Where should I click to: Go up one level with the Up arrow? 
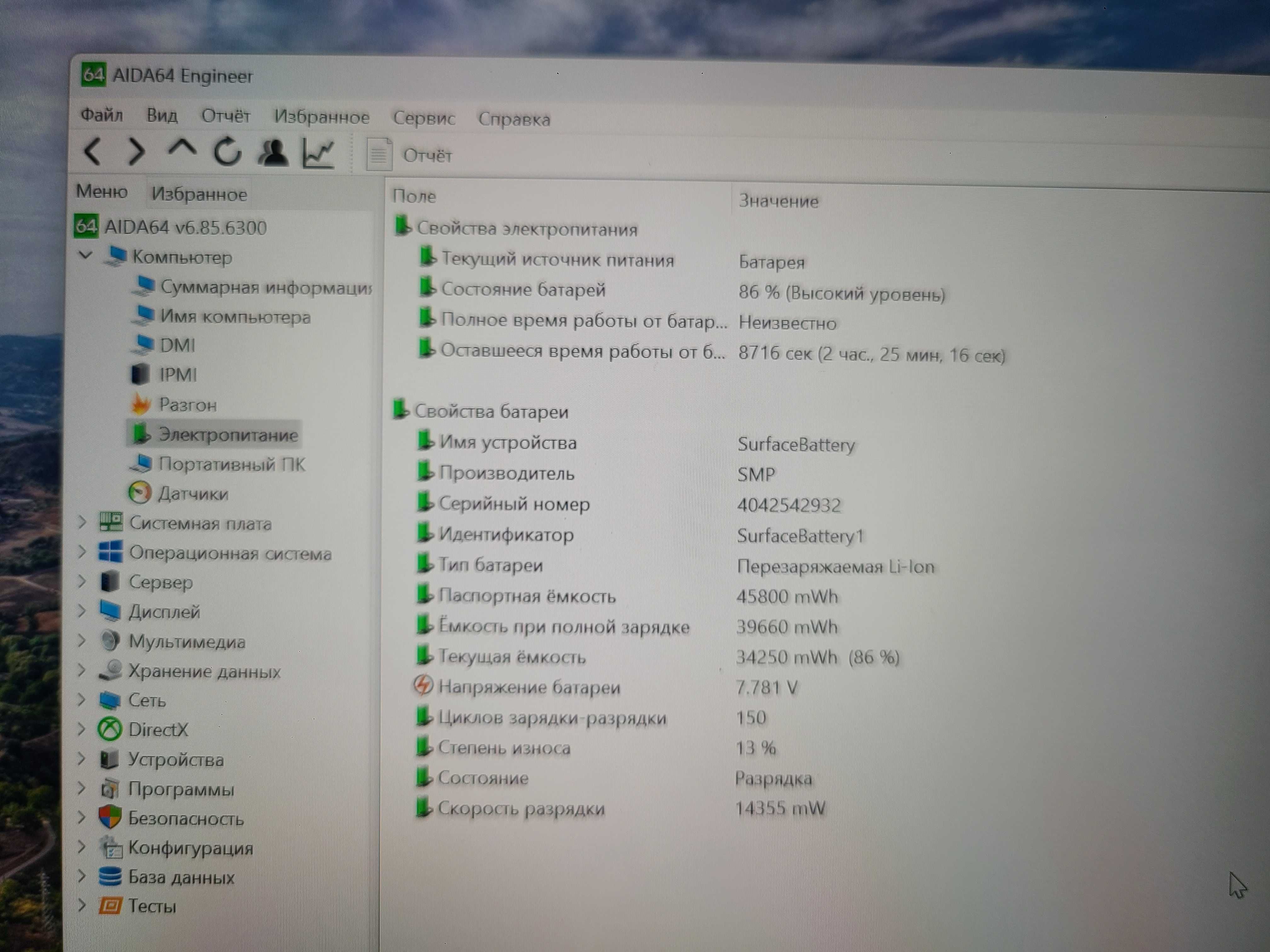point(182,149)
